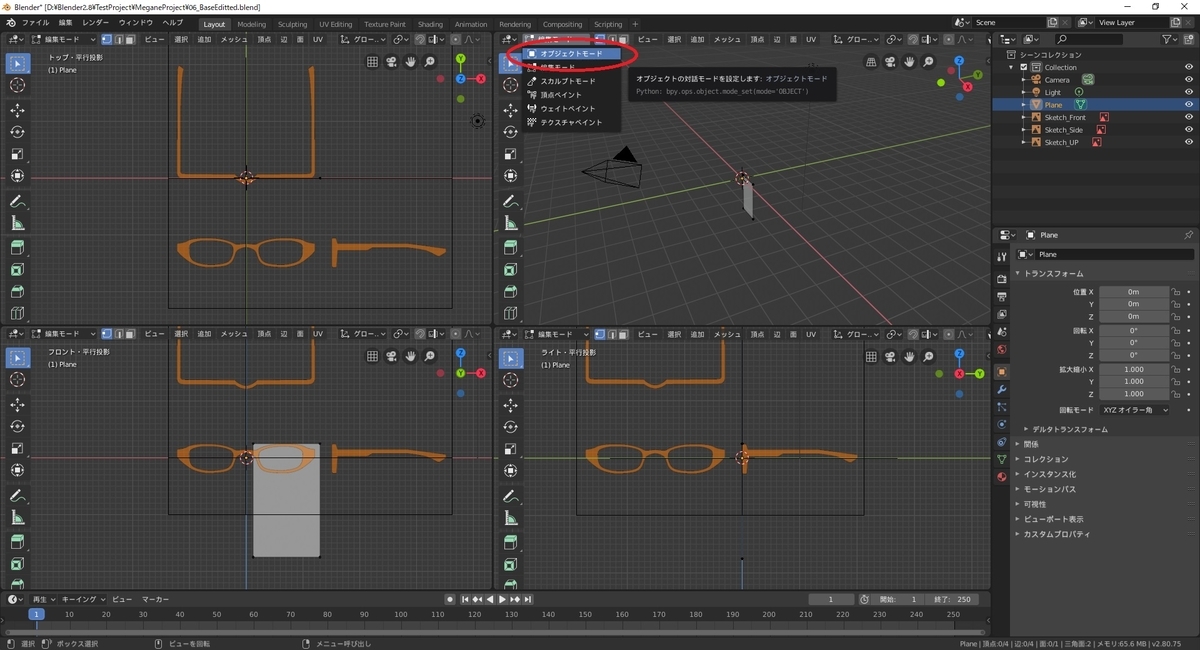Open the メッシュ menu in top view header
This screenshot has width=1200, height=650.
(234, 39)
